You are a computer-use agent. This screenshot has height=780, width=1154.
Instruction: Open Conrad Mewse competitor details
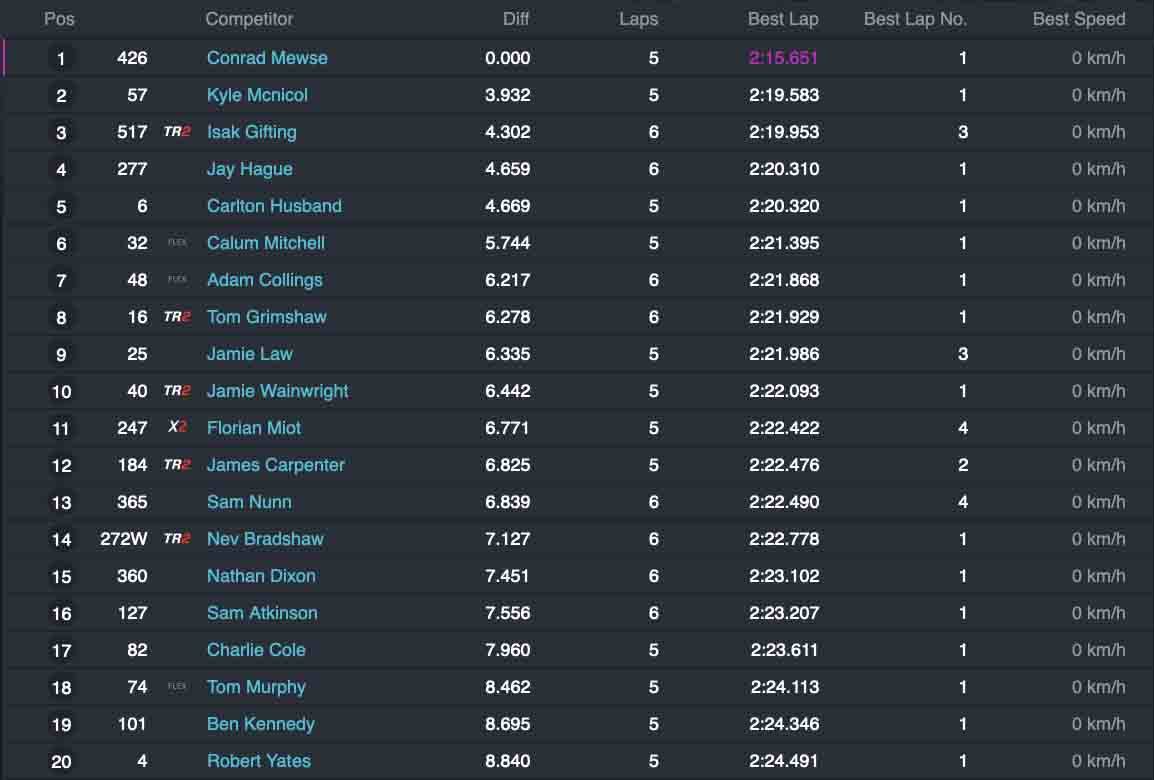267,58
